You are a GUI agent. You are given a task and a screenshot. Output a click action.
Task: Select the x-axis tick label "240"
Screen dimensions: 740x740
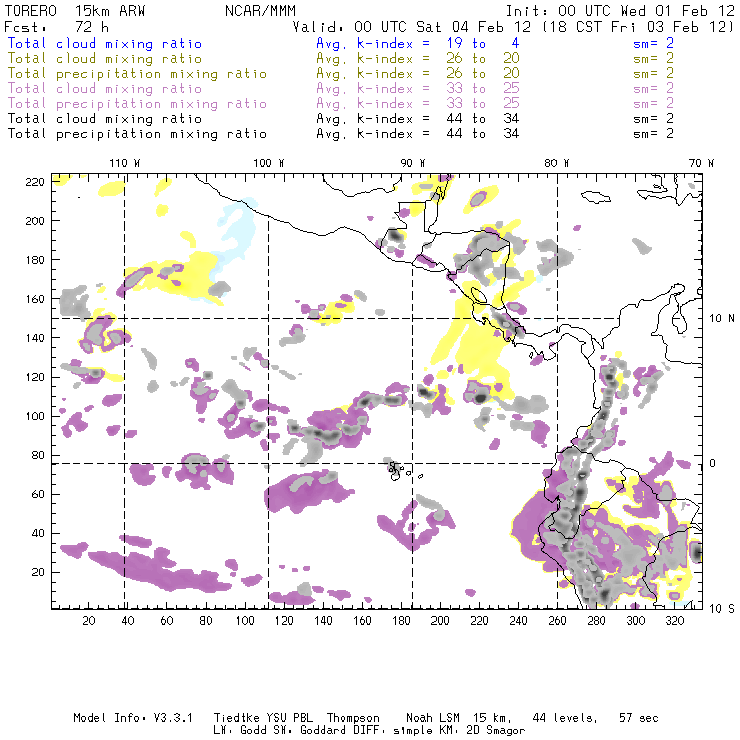click(x=518, y=621)
